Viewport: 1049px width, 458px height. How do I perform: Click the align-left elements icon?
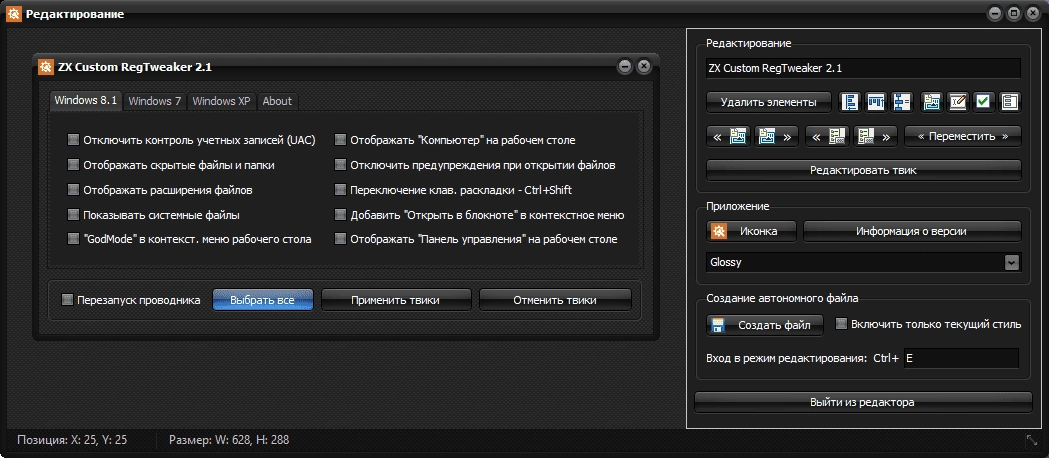click(850, 102)
